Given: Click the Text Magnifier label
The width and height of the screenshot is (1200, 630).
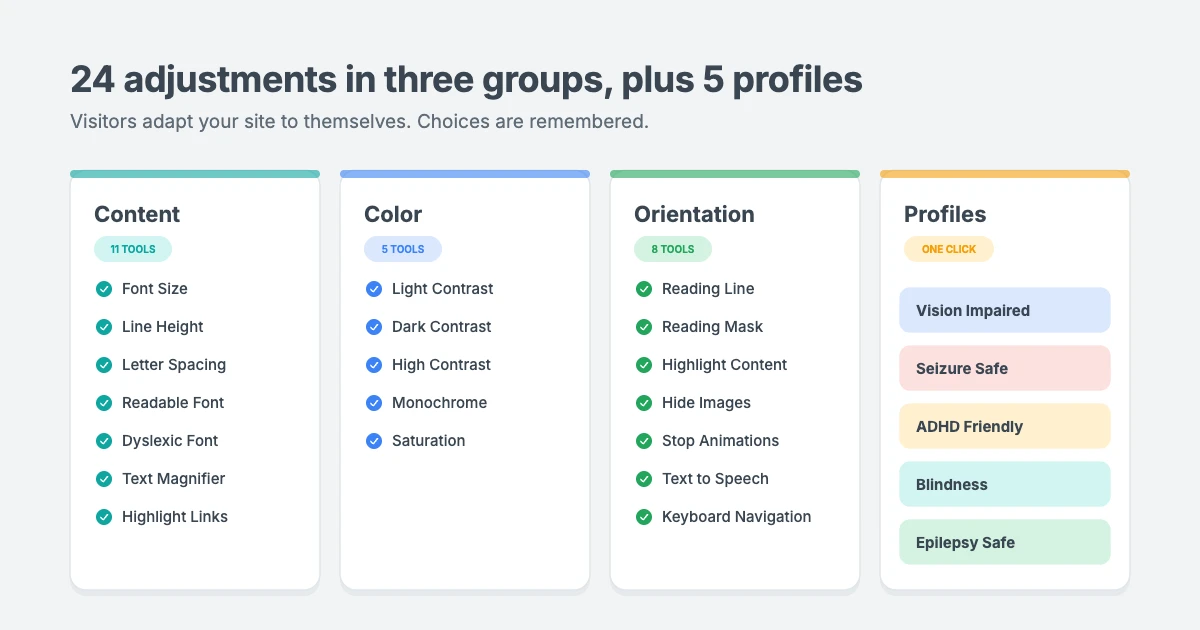Looking at the screenshot, I should click(174, 479).
